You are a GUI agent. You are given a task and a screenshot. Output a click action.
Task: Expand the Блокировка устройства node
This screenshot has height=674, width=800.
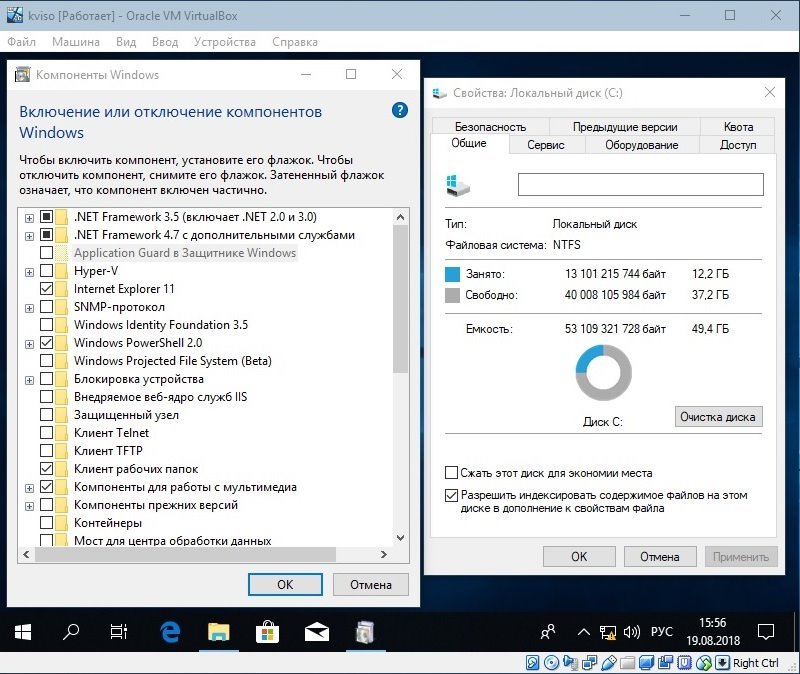[30, 380]
